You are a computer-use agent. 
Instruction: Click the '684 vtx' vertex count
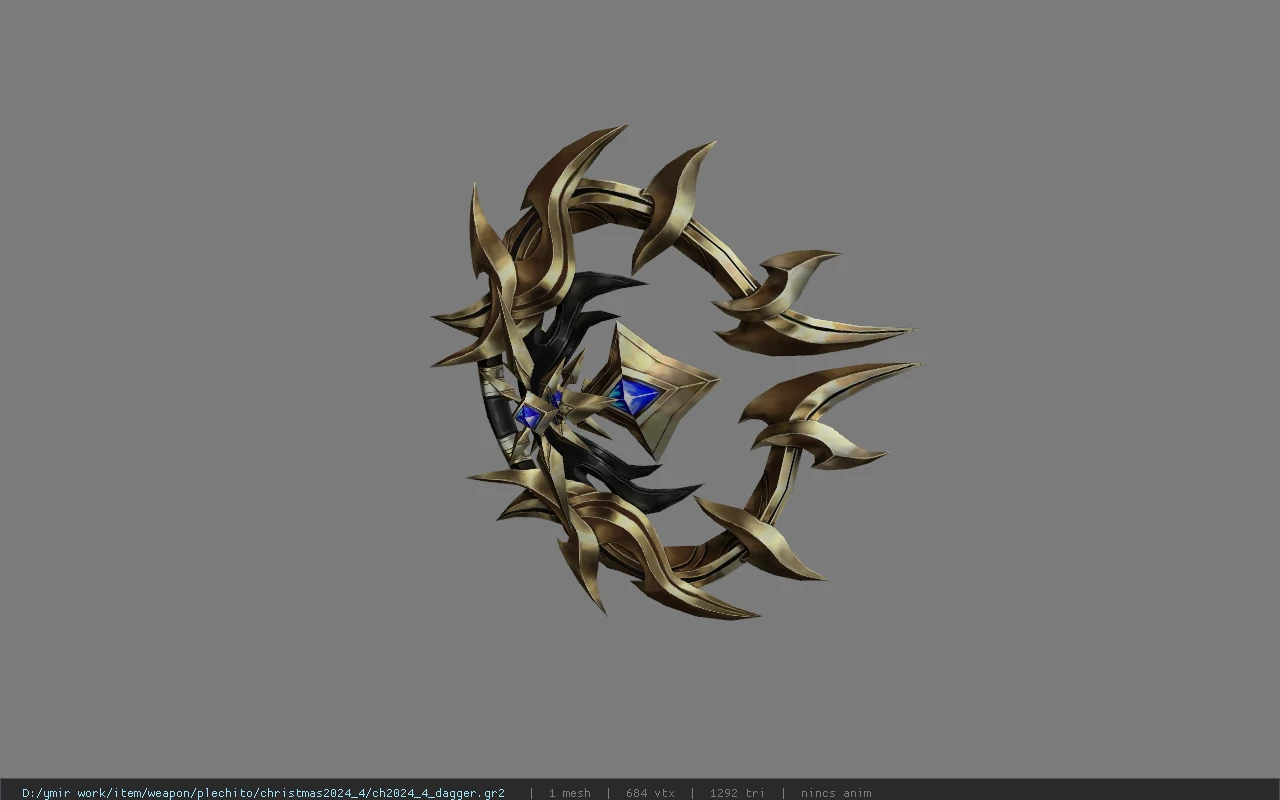pyautogui.click(x=650, y=793)
